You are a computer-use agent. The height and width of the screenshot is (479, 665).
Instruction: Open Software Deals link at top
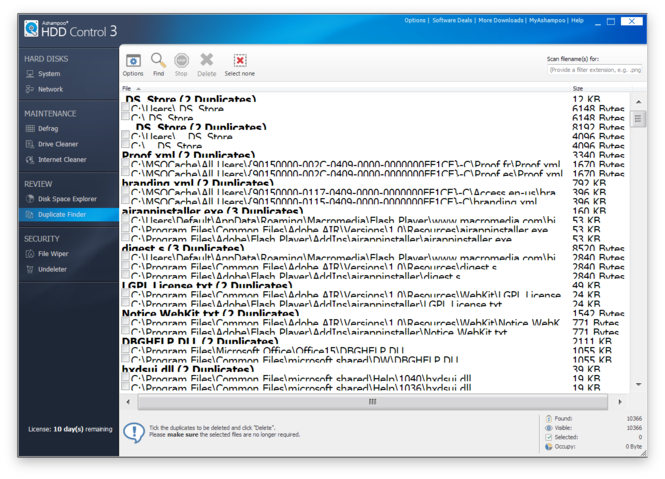point(452,20)
